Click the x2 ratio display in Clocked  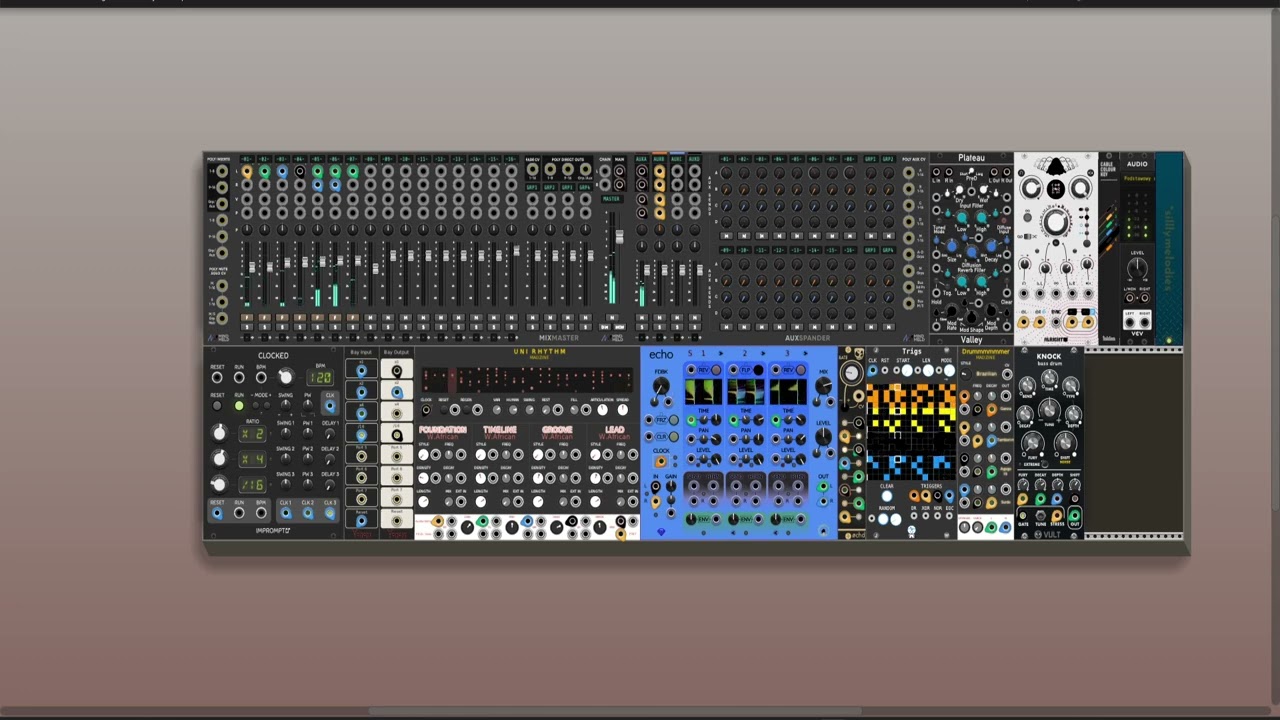click(252, 434)
